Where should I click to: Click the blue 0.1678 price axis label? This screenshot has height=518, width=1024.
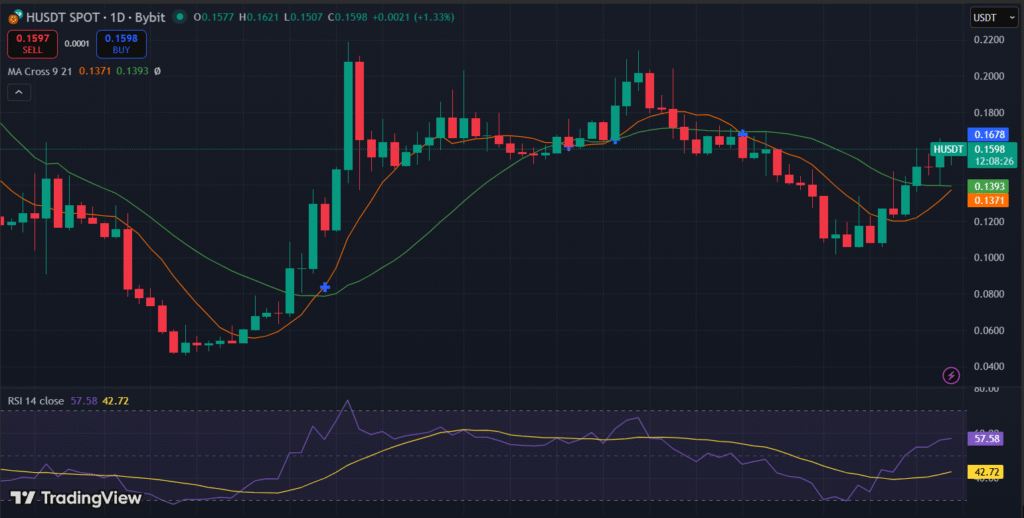(988, 134)
